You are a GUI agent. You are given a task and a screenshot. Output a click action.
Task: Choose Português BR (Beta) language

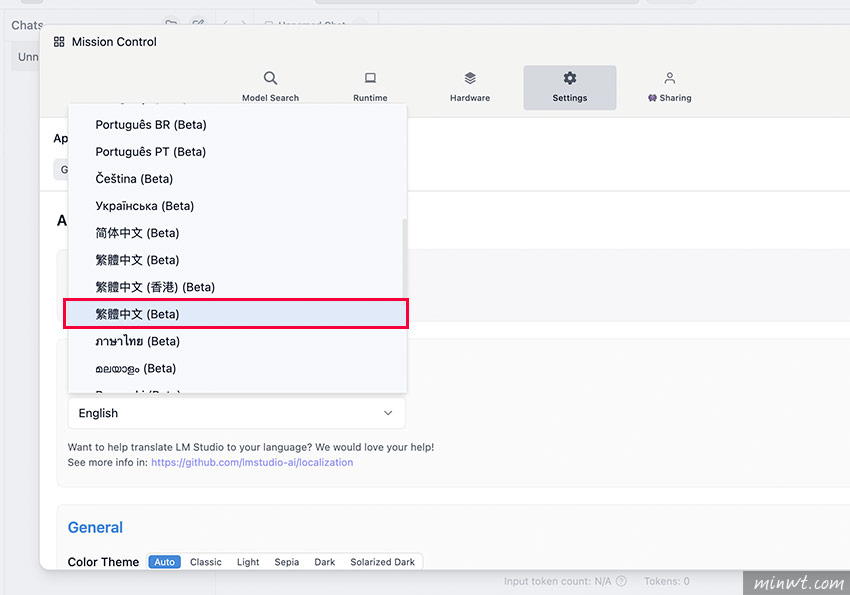[237, 125]
